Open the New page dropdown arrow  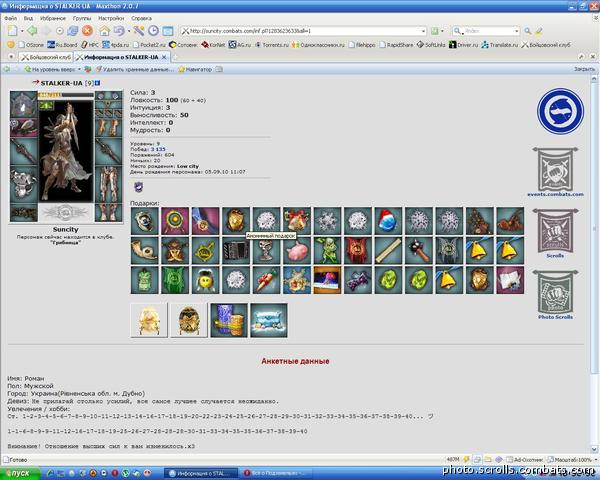(x=22, y=31)
